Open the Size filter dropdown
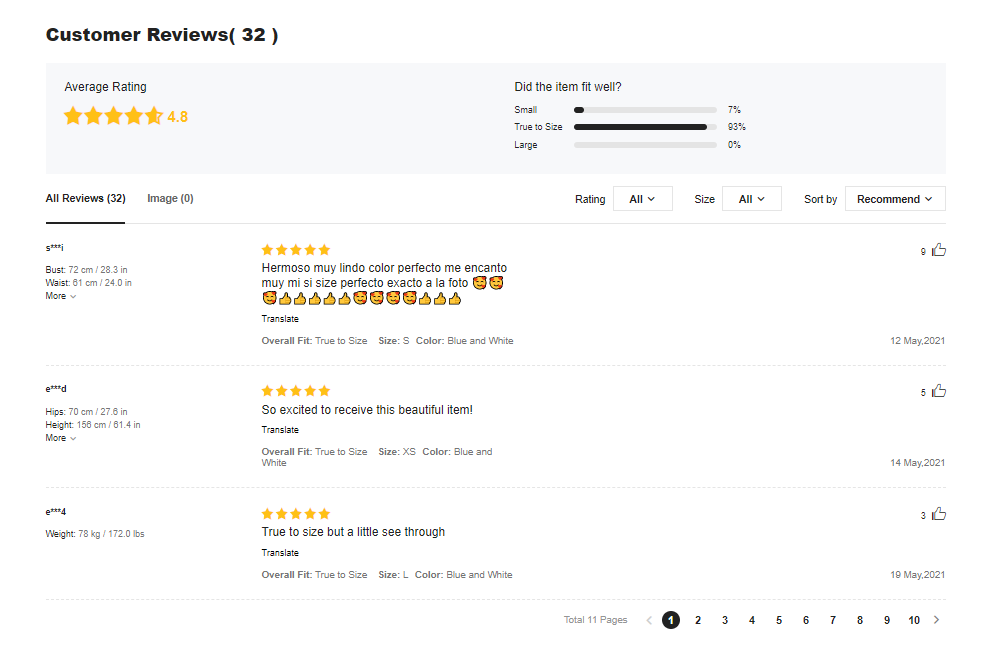The width and height of the screenshot is (990, 653). pyautogui.click(x=751, y=199)
